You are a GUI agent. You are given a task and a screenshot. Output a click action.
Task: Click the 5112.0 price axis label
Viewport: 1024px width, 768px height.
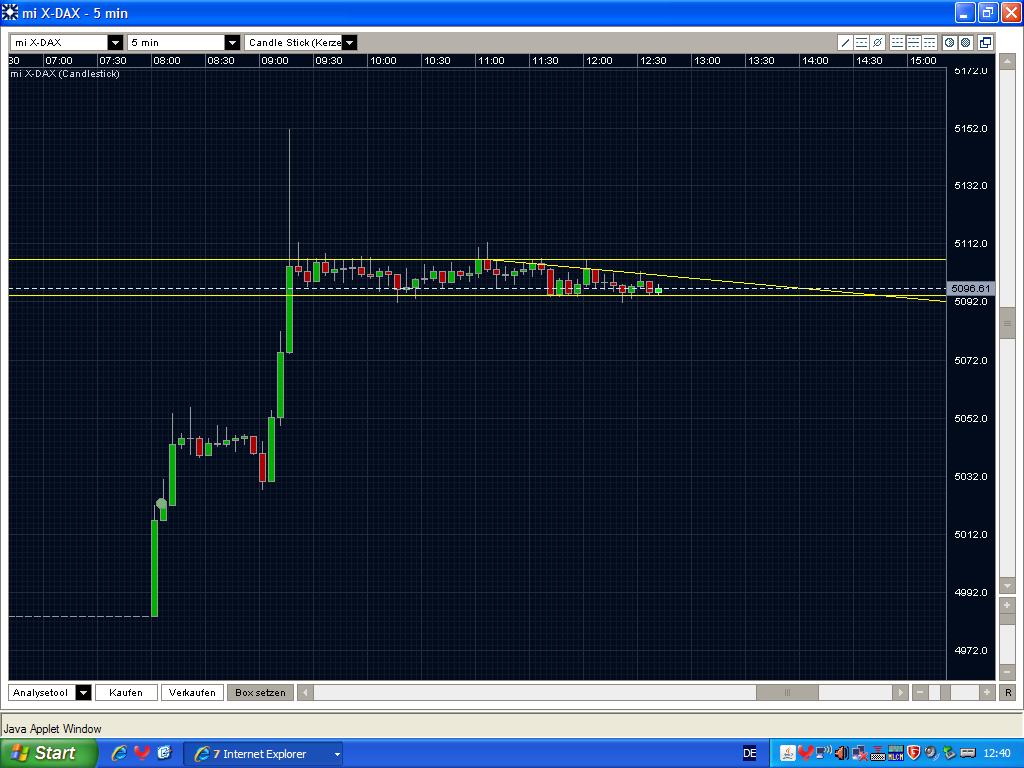(x=970, y=244)
